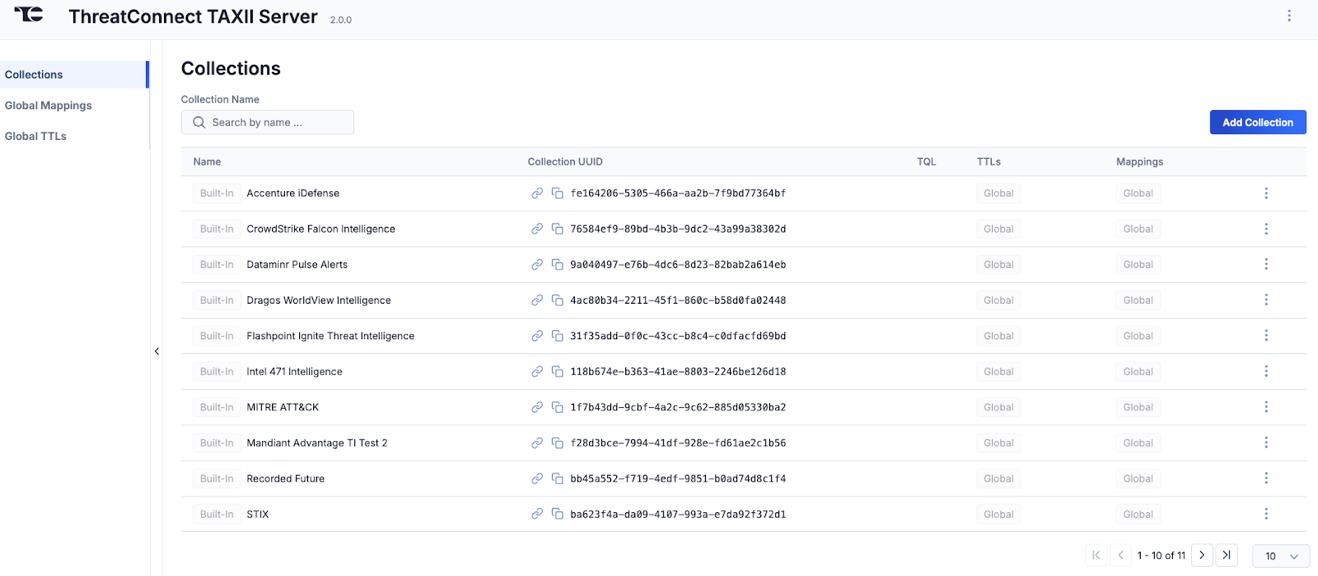Viewport: 1318px width, 576px height.
Task: Open the kebab menu for CrowdStrike Falcon Intelligence
Action: [x=1266, y=228]
